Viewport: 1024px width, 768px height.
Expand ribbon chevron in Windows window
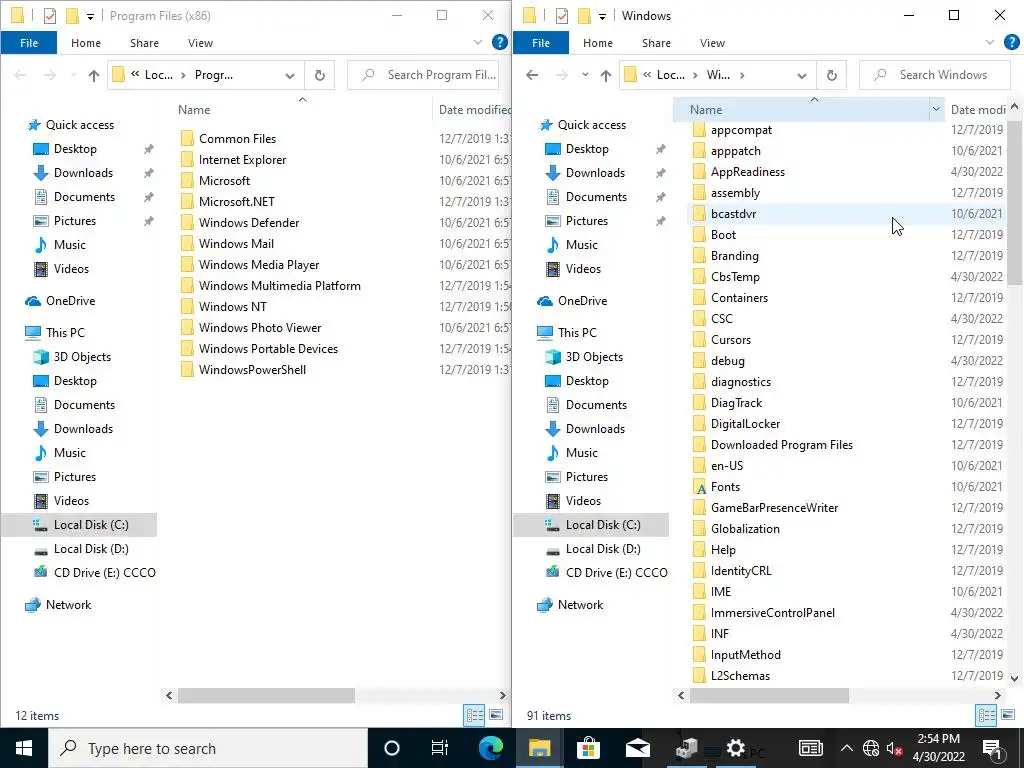point(990,42)
